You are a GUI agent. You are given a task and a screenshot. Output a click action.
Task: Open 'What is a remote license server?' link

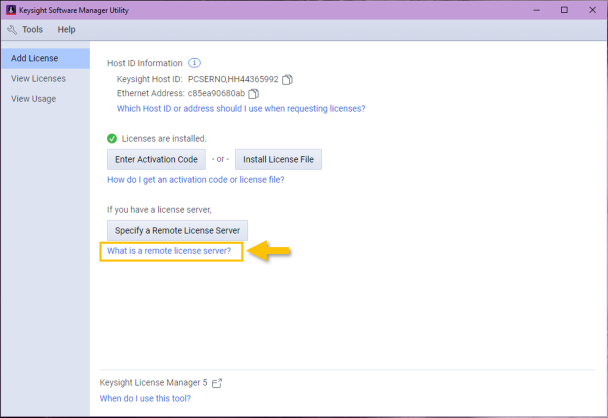tap(169, 251)
